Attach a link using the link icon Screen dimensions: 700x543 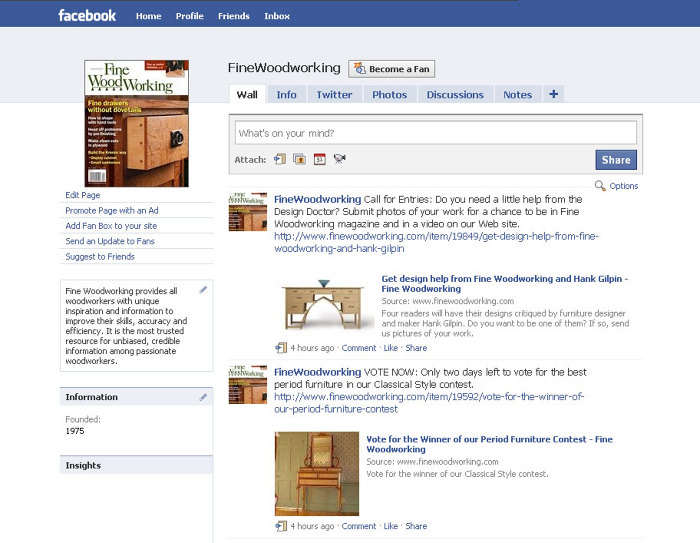coord(280,159)
